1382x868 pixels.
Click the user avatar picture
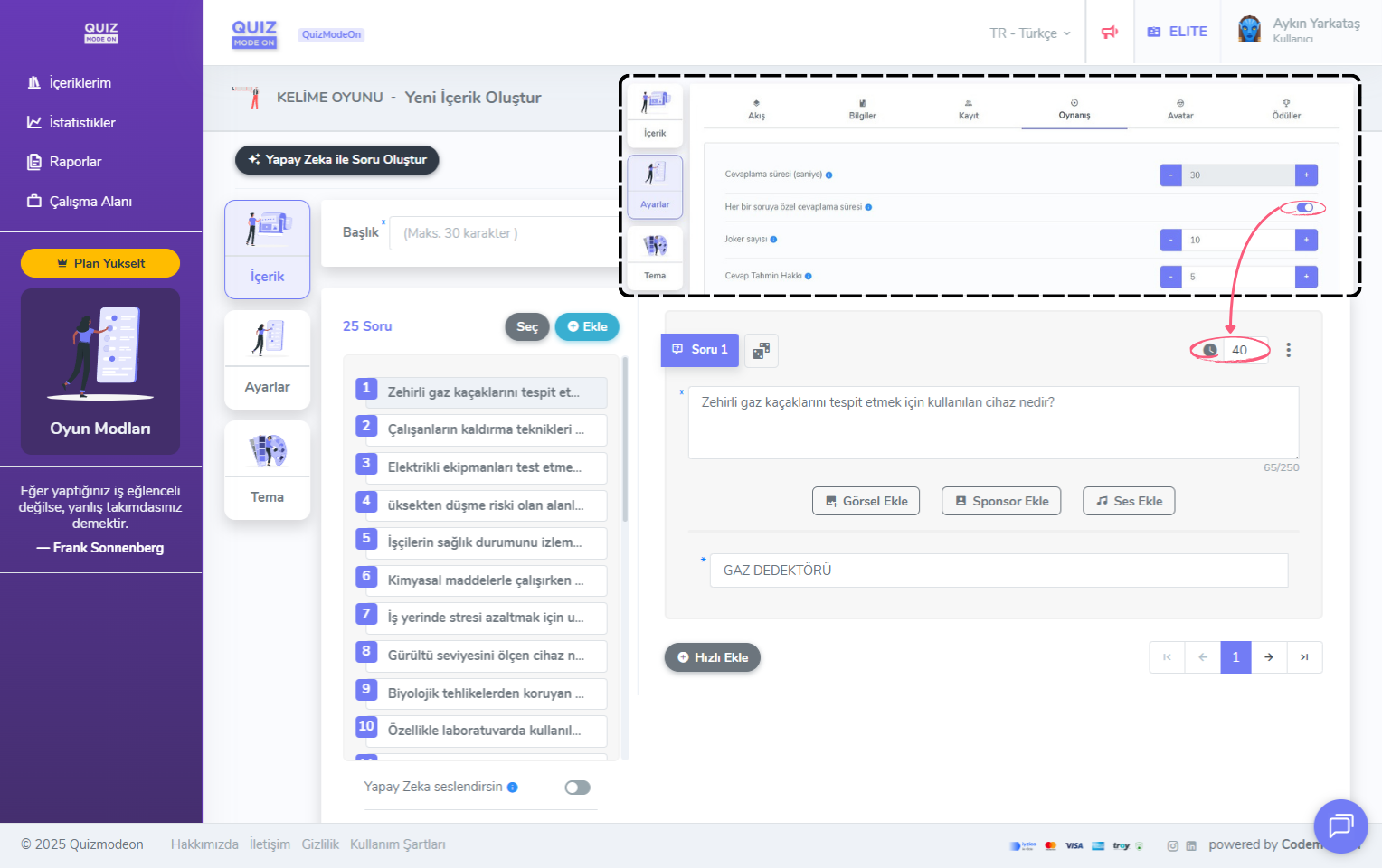[x=1249, y=31]
